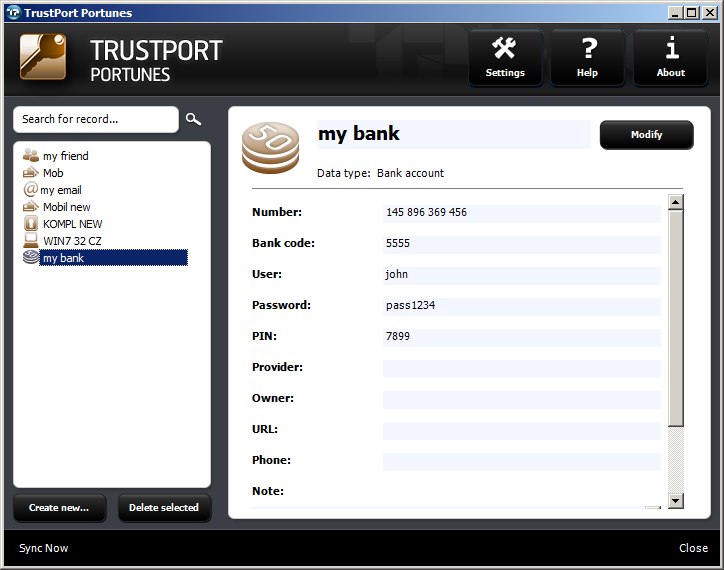Click the details scrollbar up arrow

coord(676,202)
